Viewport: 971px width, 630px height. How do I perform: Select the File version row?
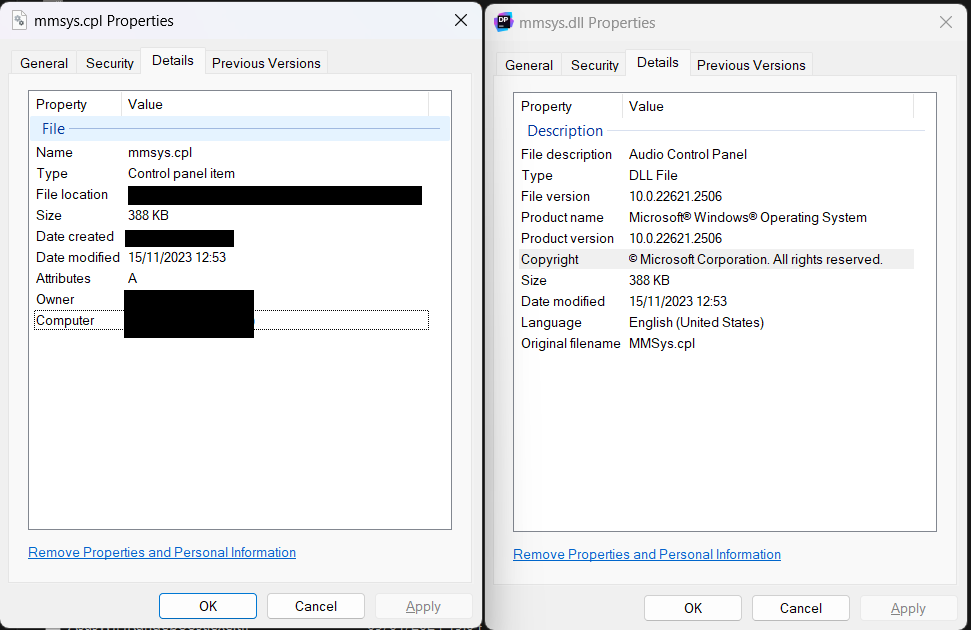coord(716,196)
